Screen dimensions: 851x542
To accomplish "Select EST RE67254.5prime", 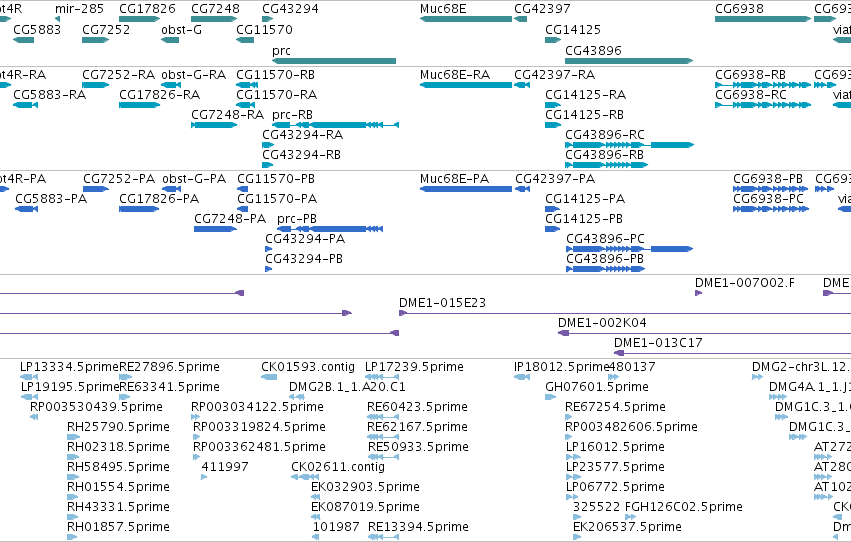I will pyautogui.click(x=569, y=417).
